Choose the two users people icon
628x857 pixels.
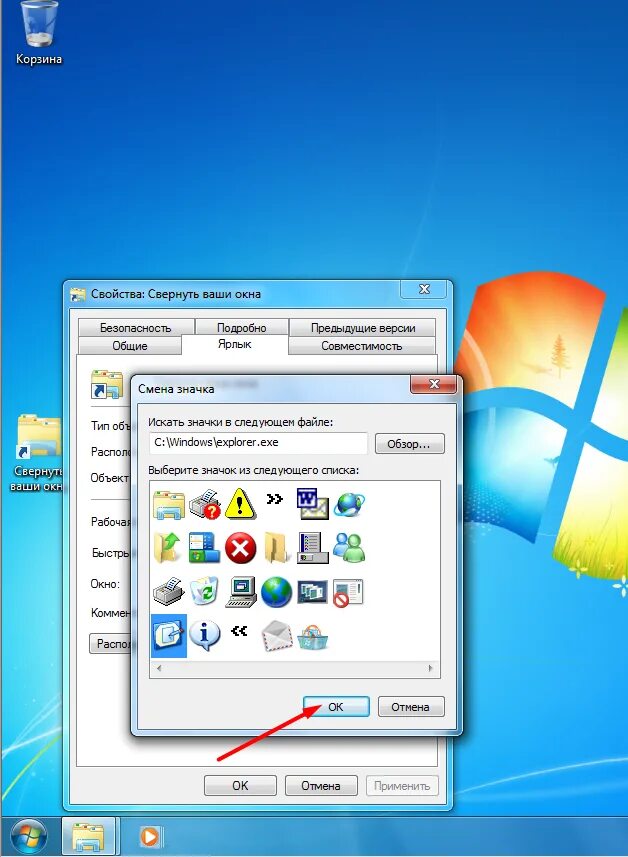pyautogui.click(x=349, y=548)
